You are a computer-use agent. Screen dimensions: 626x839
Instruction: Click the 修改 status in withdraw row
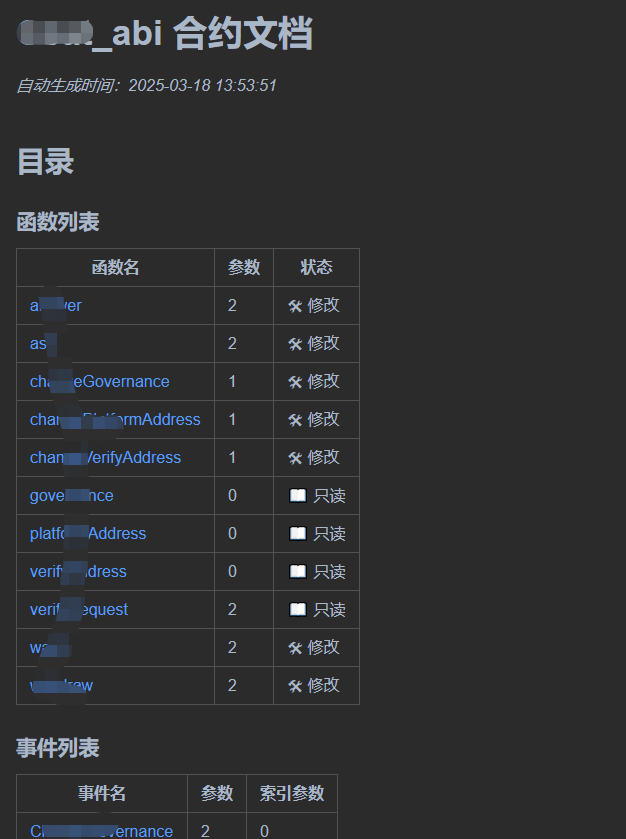click(324, 685)
